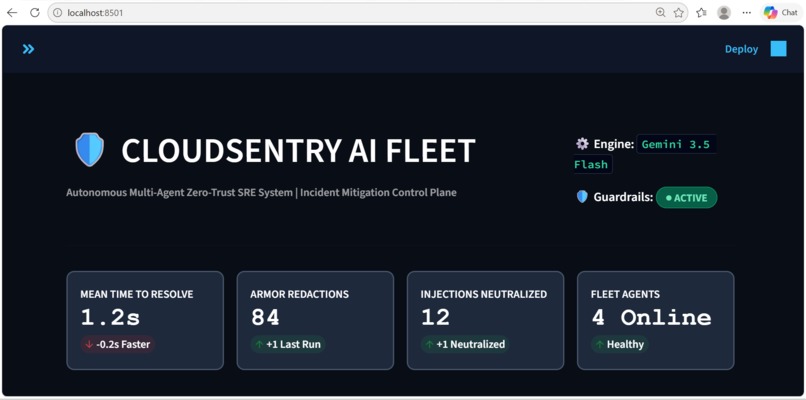This screenshot has height=400, width=806.
Task: Go back with the browser back arrow
Action: (12, 13)
